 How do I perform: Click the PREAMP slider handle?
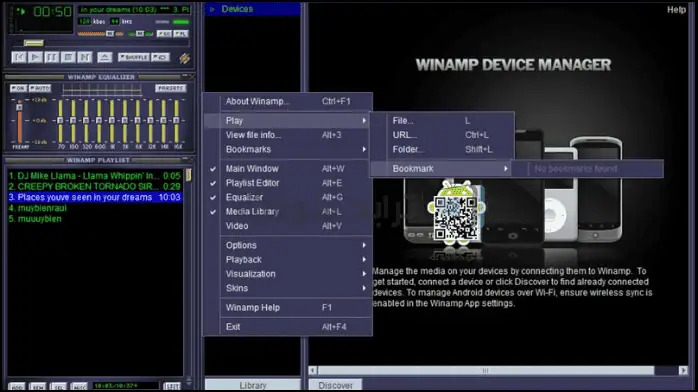(19, 107)
